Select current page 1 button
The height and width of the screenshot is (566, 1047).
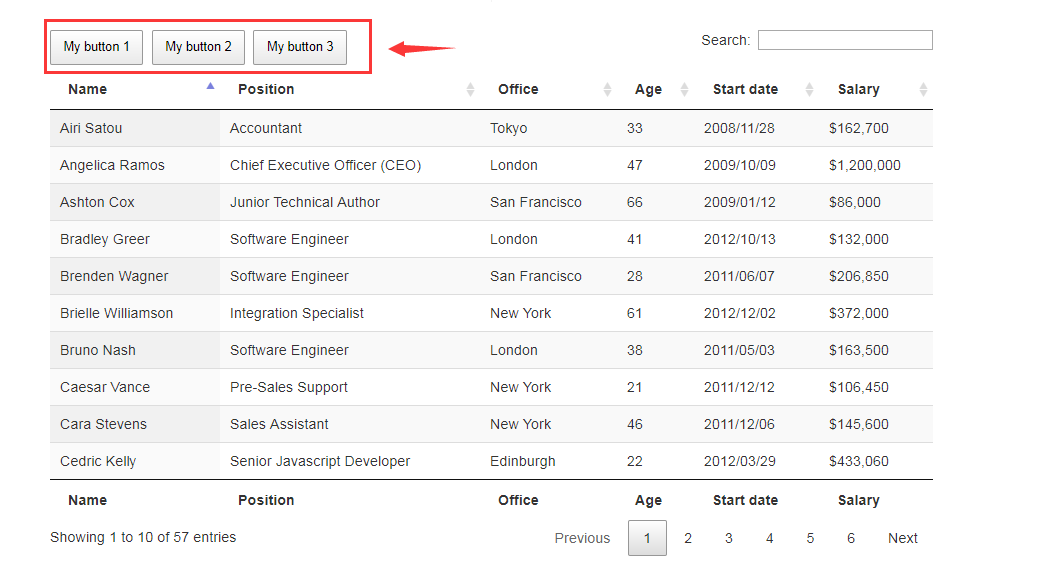647,538
